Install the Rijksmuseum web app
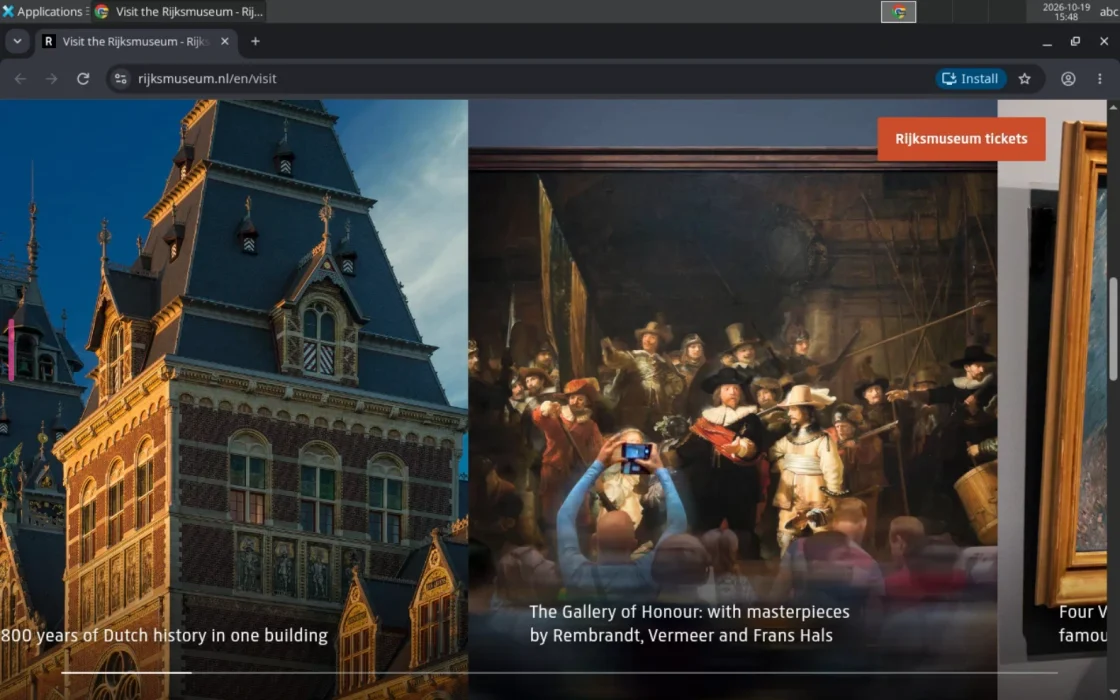The height and width of the screenshot is (700, 1120). tap(970, 79)
